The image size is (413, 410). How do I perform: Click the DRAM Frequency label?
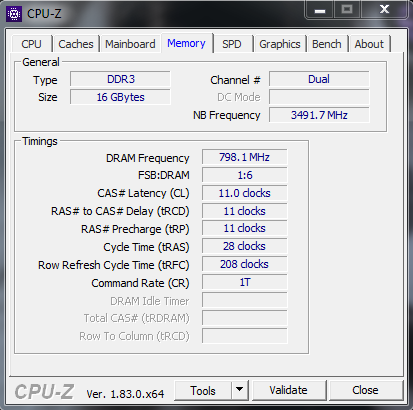(148, 158)
